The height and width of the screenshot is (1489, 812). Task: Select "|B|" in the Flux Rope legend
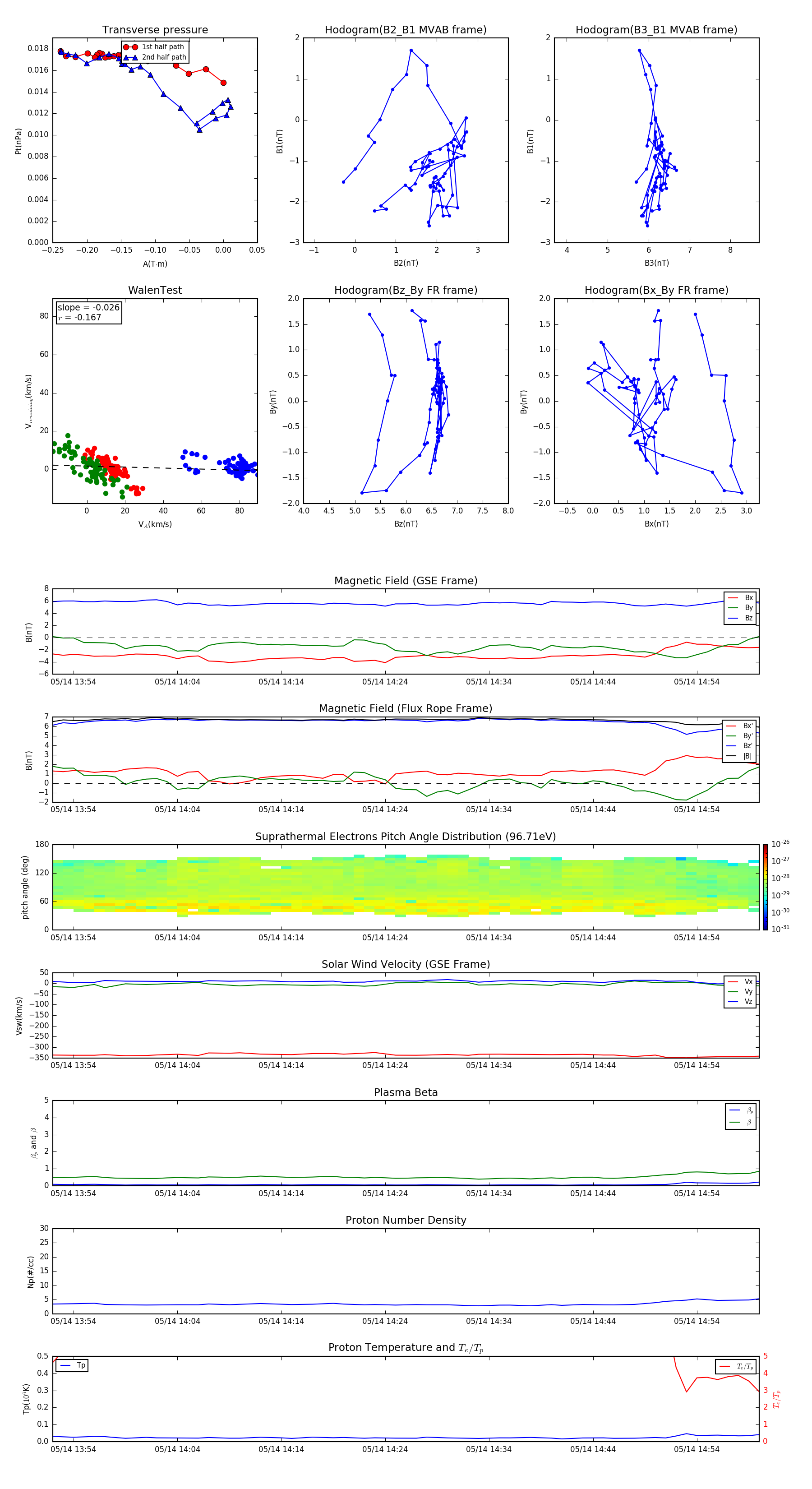pos(740,756)
